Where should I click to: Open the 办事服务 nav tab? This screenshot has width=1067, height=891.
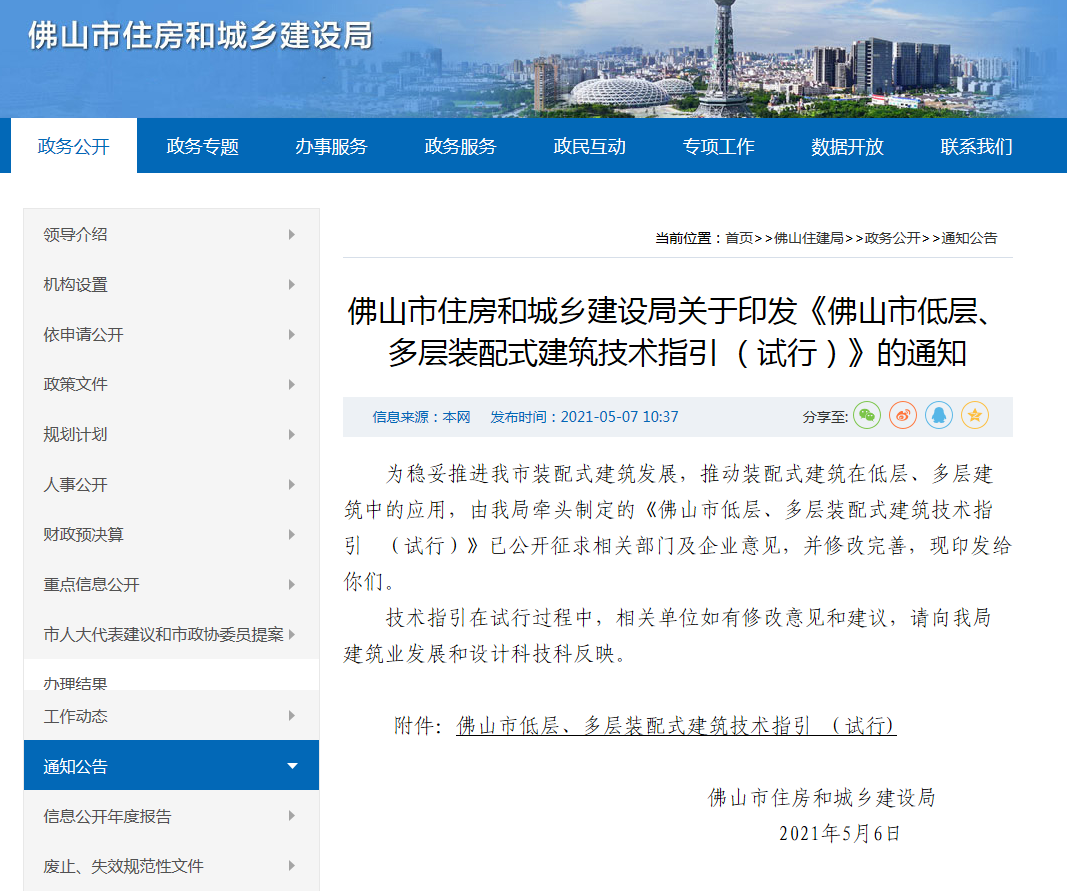pyautogui.click(x=331, y=146)
